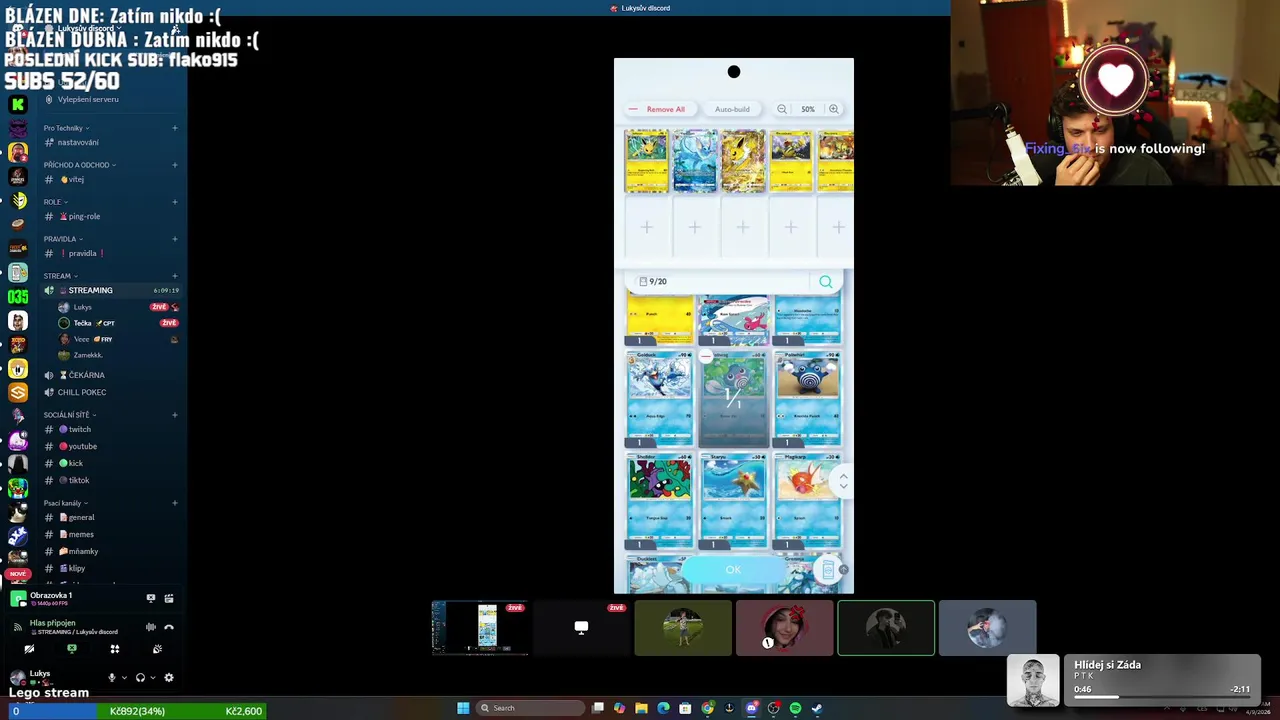Screen dimensions: 1280x720
Task: Seek in Hlídej si Záda progress bar
Action: [1161, 697]
